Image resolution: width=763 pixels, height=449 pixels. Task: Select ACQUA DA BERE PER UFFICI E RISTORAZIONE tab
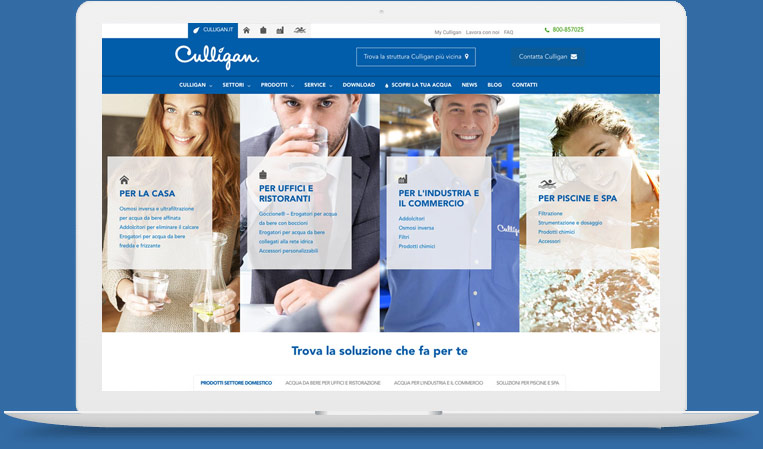[x=333, y=383]
